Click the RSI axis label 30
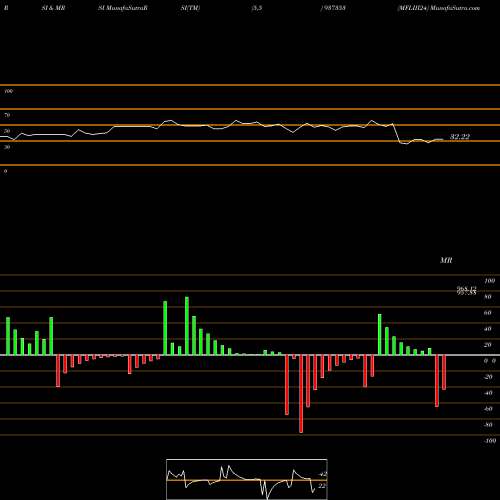Image resolution: width=500 pixels, height=500 pixels. tap(7, 147)
